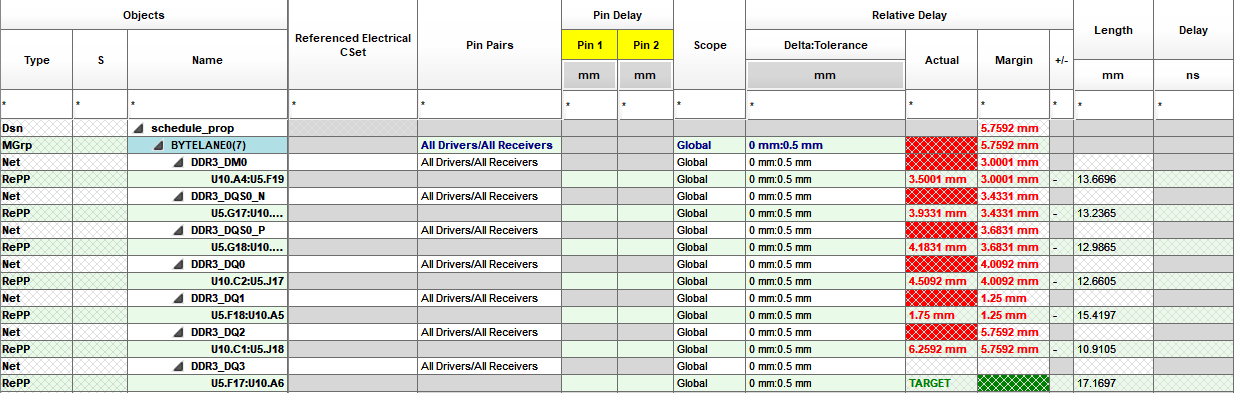
Task: Click the Pin Delay group header
Action: (617, 15)
